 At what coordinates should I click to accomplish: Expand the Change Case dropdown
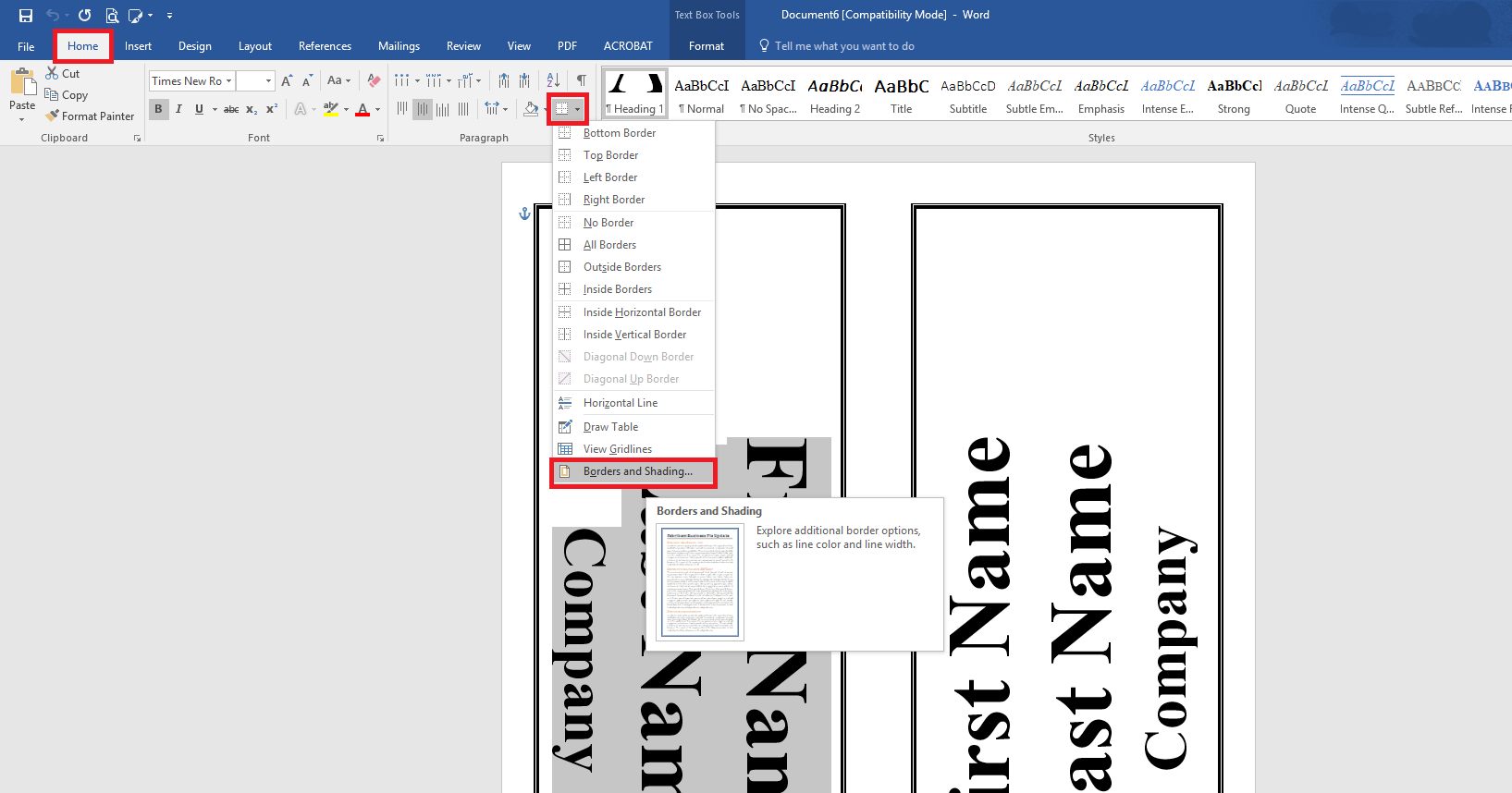tap(338, 81)
